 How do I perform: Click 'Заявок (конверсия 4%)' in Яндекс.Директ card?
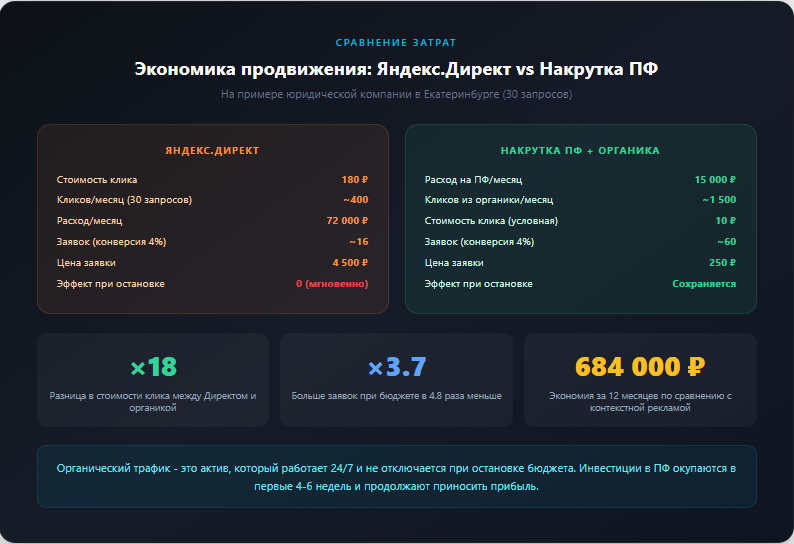coord(111,242)
